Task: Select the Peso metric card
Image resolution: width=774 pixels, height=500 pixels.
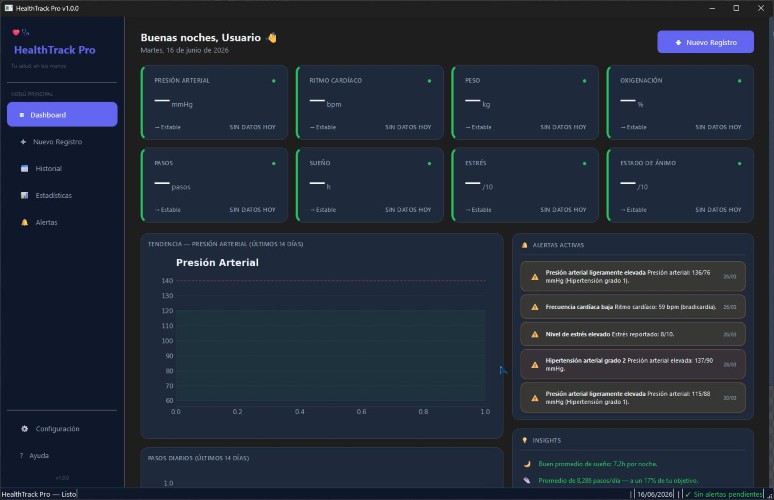Action: [x=525, y=102]
